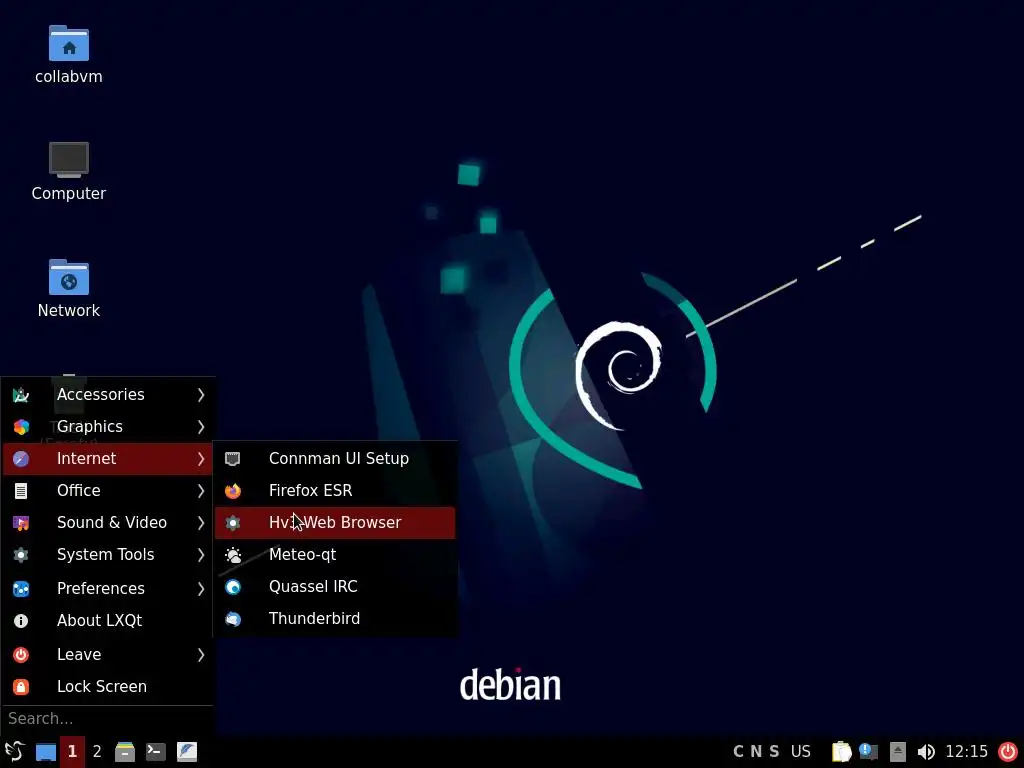Open the file manager quick-launch icon
The image size is (1024, 768).
point(125,752)
